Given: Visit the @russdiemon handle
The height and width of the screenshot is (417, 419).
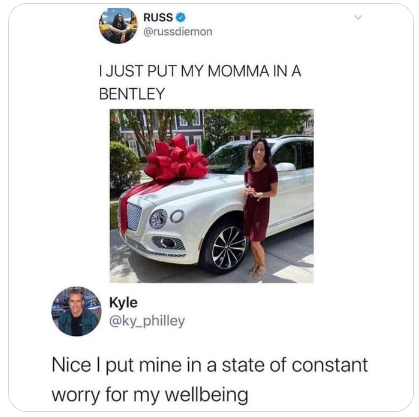Looking at the screenshot, I should 178,32.
